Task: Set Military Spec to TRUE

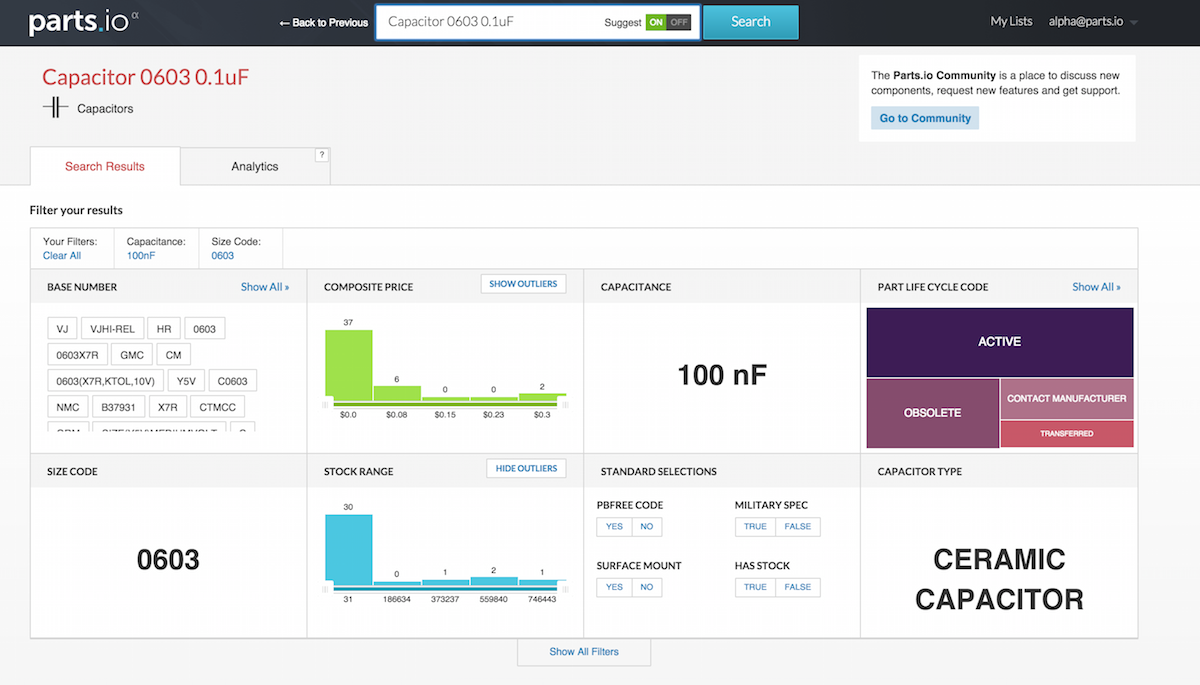Action: point(756,526)
